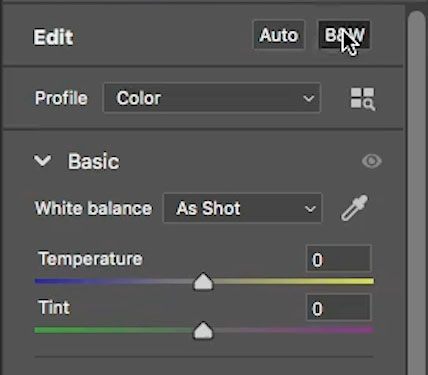The height and width of the screenshot is (375, 428).
Task: Click the yellow end of Temperature track
Action: 365,282
